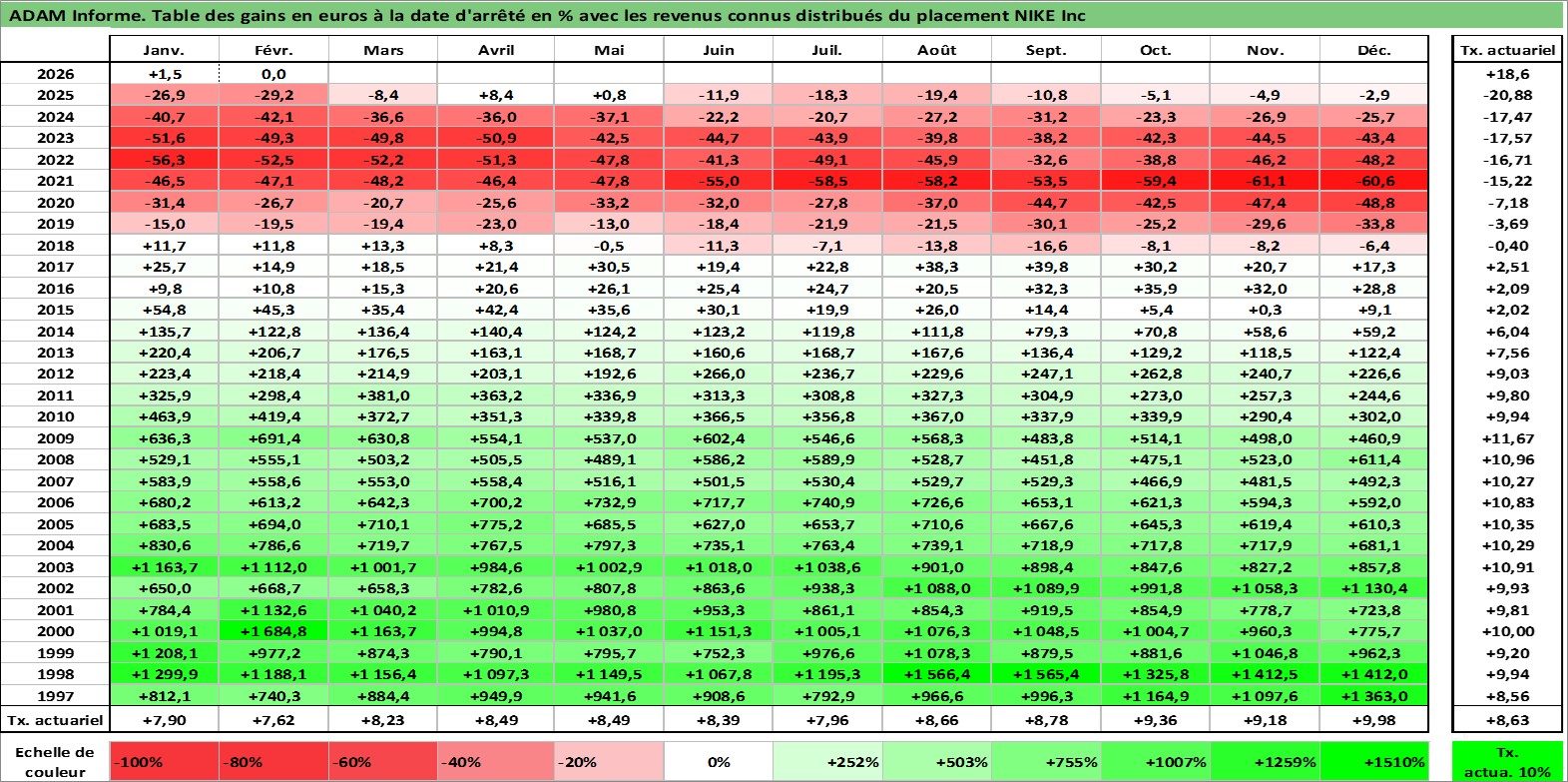Click the ADAM Informe title banner
The image size is (1568, 782).
[782, 15]
